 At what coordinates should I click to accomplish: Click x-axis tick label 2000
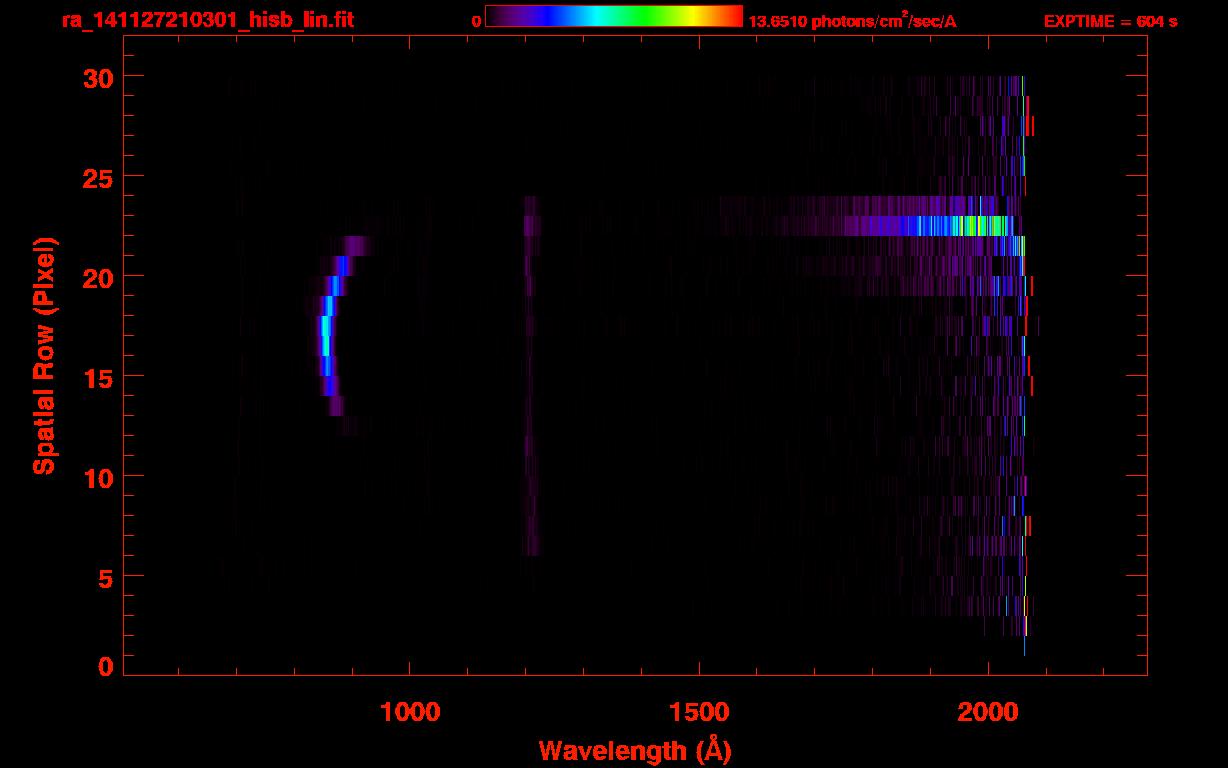point(988,712)
